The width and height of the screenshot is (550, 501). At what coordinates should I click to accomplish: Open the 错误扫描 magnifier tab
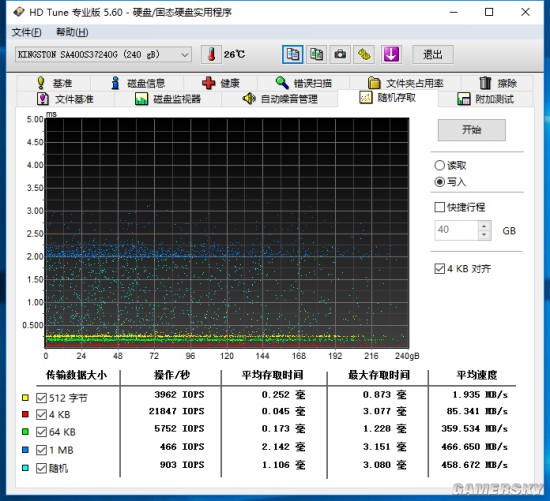(x=303, y=83)
